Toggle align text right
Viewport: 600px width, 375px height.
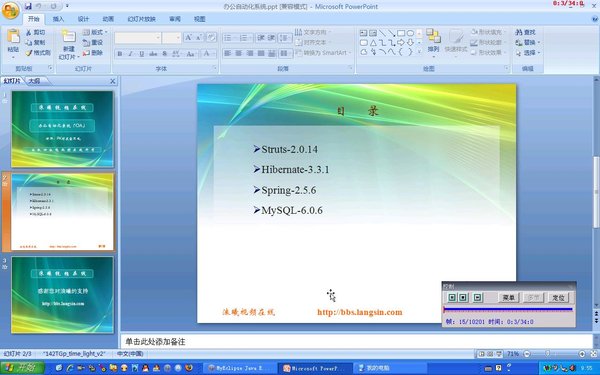(249, 53)
